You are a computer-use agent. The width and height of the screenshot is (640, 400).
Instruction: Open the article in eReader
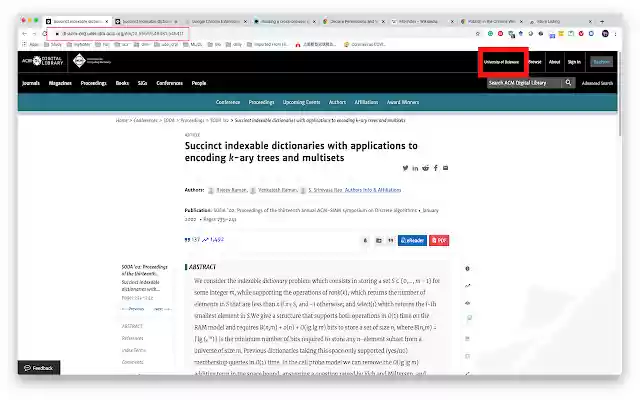click(412, 240)
